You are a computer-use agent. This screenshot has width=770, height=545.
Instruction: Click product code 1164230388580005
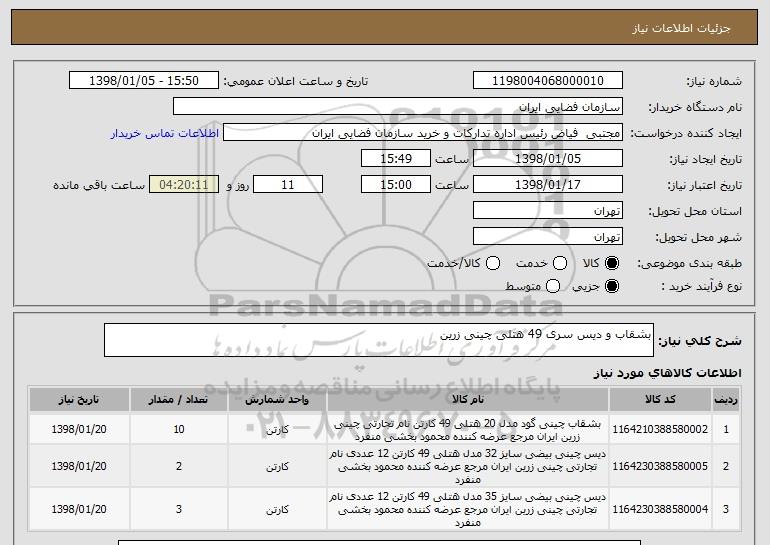pos(660,466)
